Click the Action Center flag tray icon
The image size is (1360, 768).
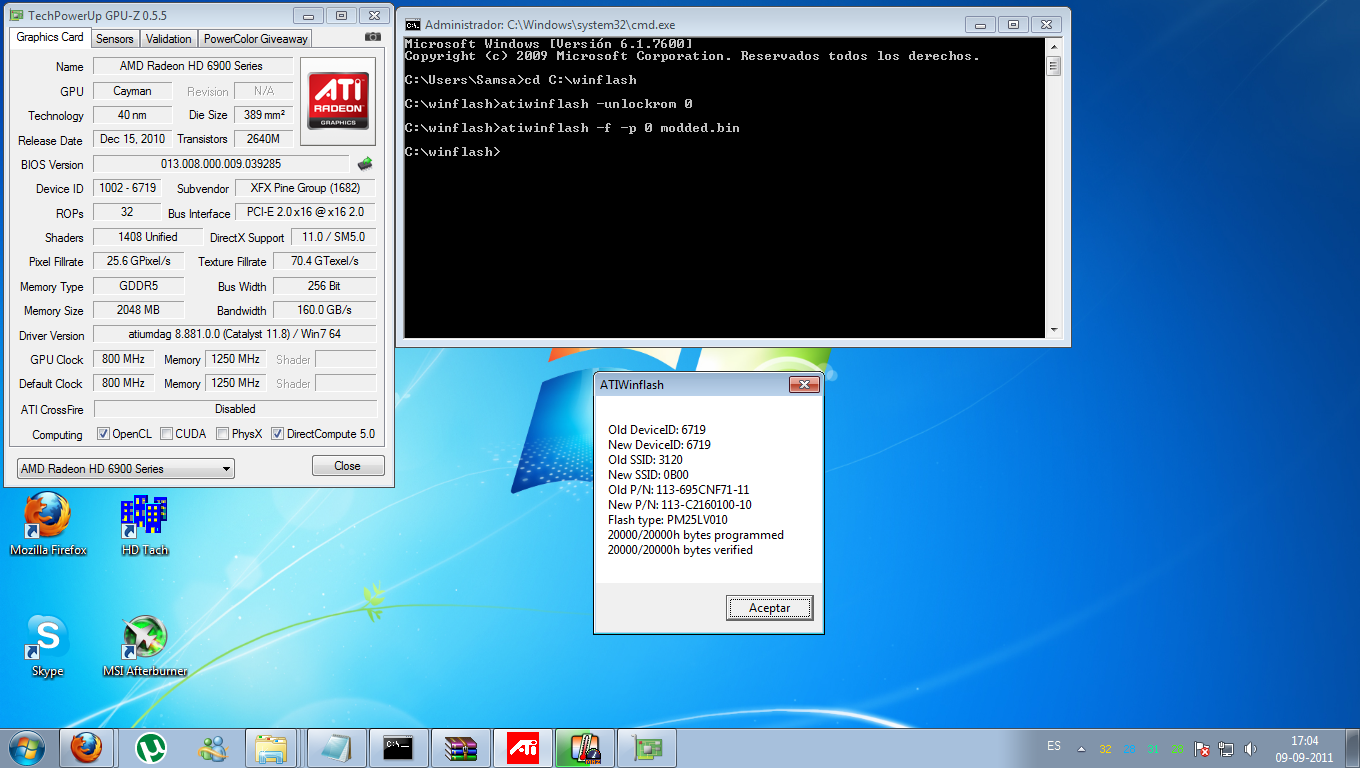1204,748
